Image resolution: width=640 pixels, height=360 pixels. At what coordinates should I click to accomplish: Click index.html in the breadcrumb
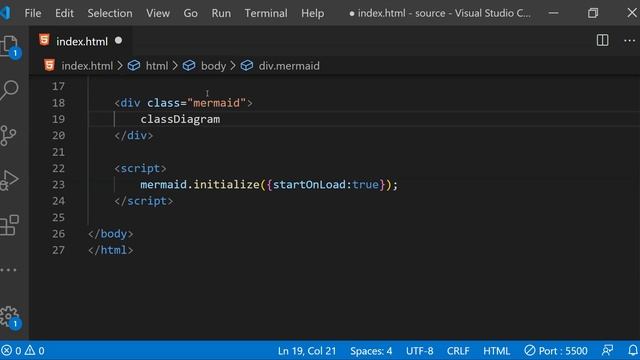tap(87, 66)
